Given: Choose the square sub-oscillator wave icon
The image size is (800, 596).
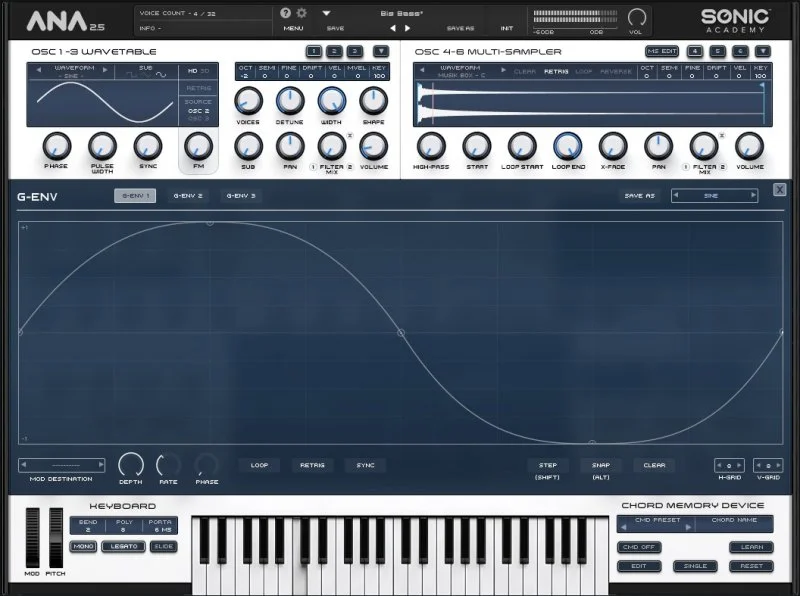Looking at the screenshot, I should tap(132, 75).
